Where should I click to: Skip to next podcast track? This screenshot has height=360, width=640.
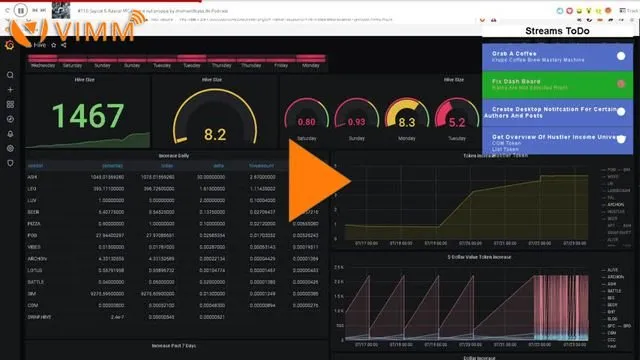[43, 10]
